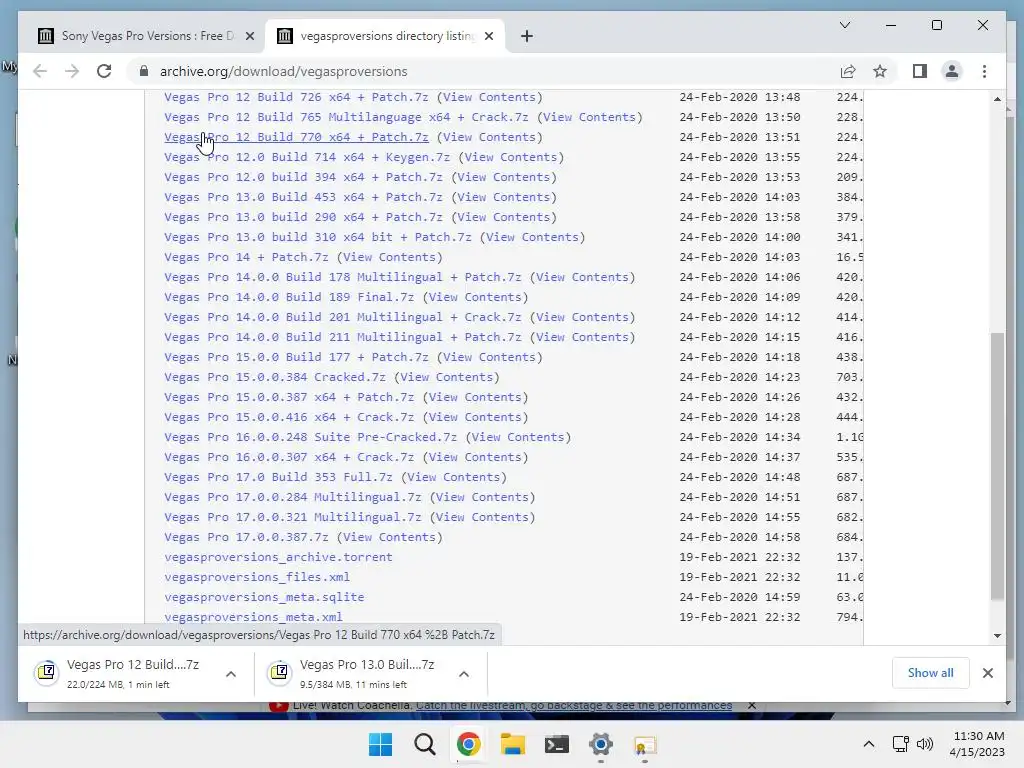Download Vegas Pro 14 + Patch.7z
1024x768 pixels.
click(246, 257)
